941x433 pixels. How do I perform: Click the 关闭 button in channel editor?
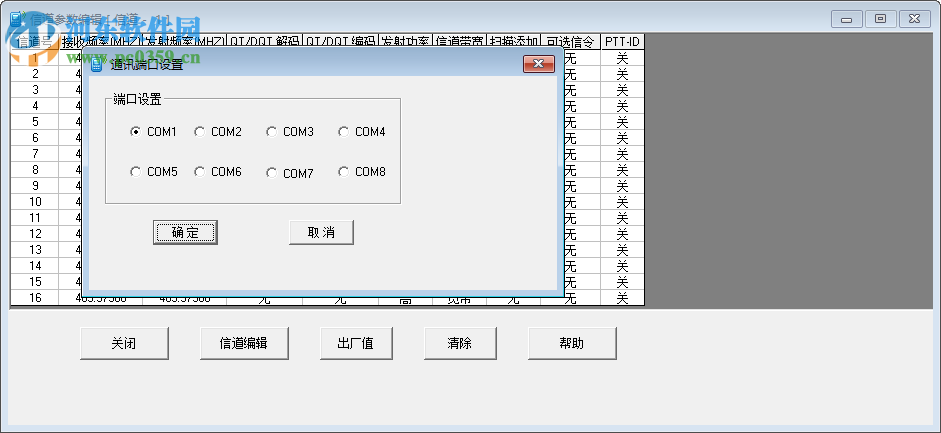coord(124,344)
